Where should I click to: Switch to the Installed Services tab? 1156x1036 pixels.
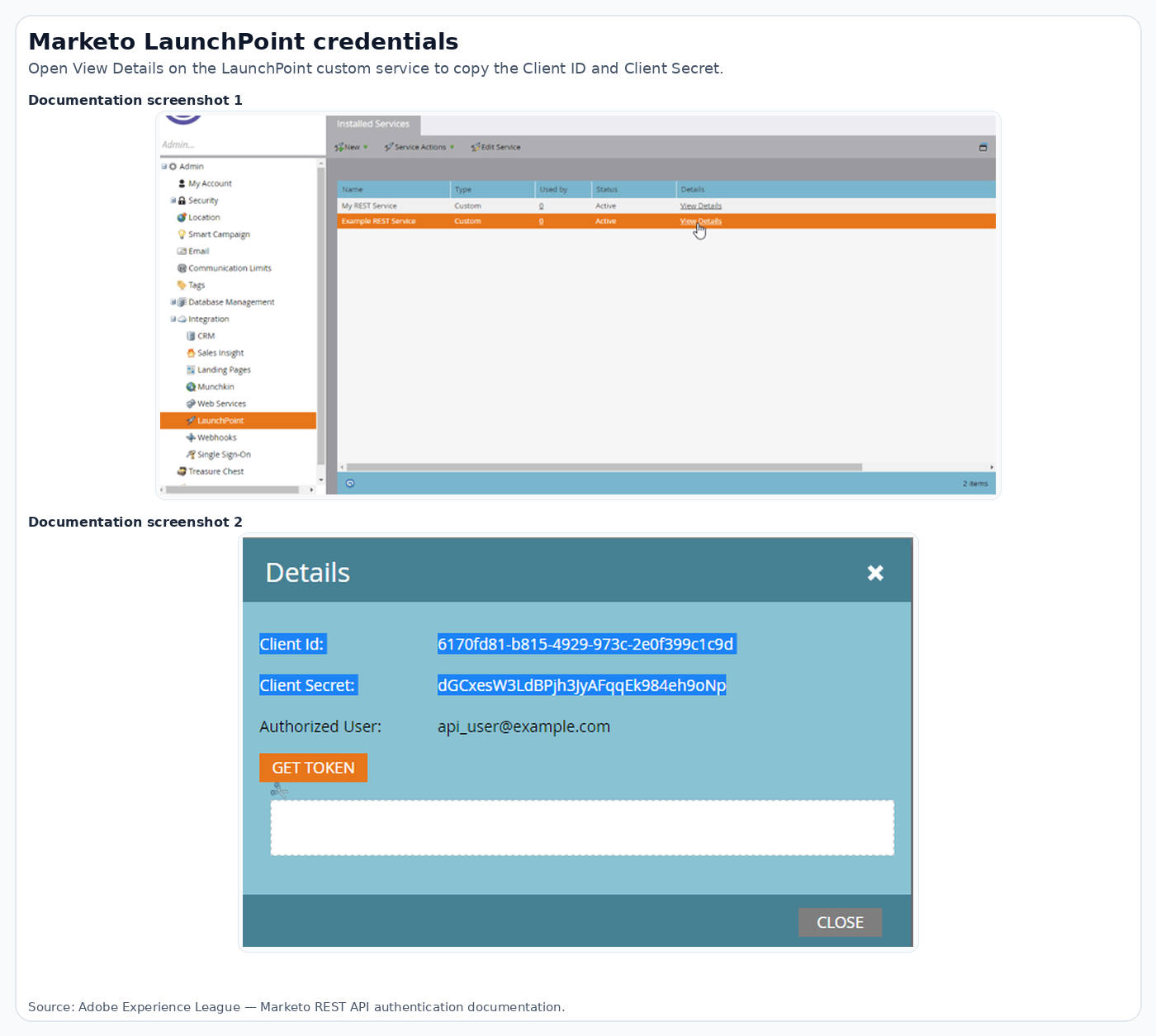[373, 125]
